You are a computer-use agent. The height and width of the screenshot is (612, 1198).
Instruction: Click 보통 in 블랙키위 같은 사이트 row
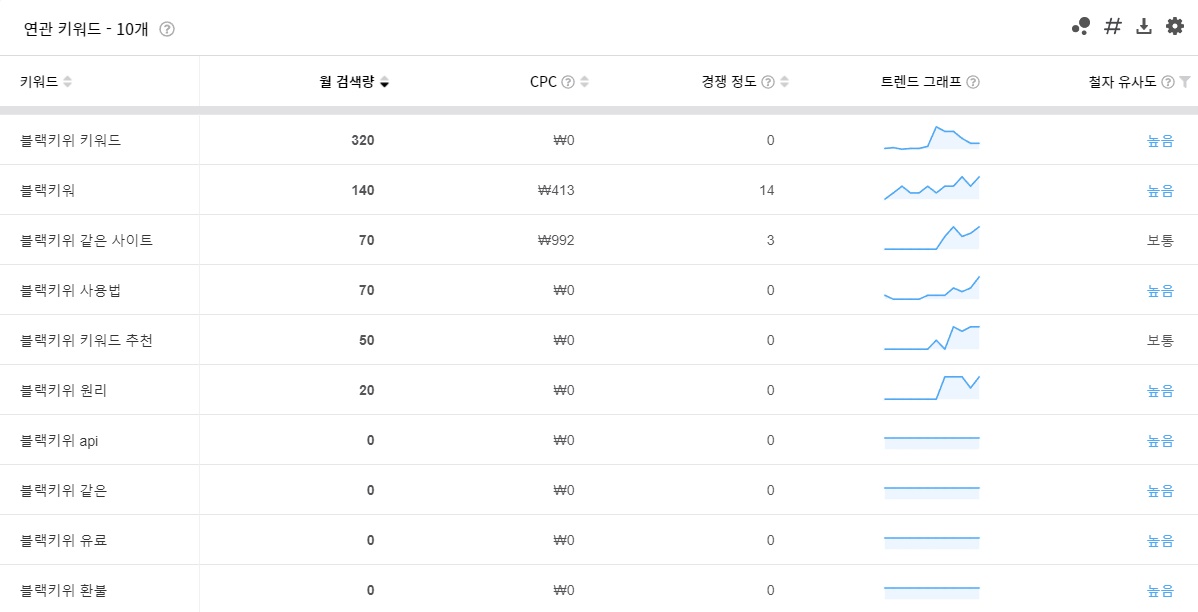[x=1160, y=241]
